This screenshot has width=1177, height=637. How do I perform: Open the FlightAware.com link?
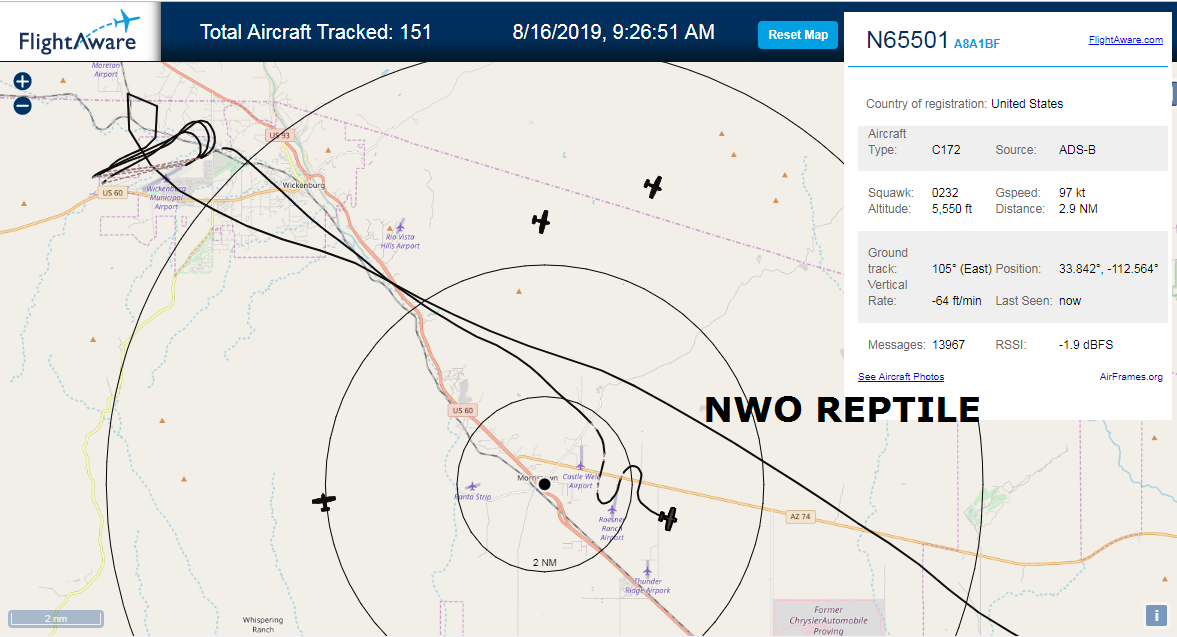click(1125, 40)
